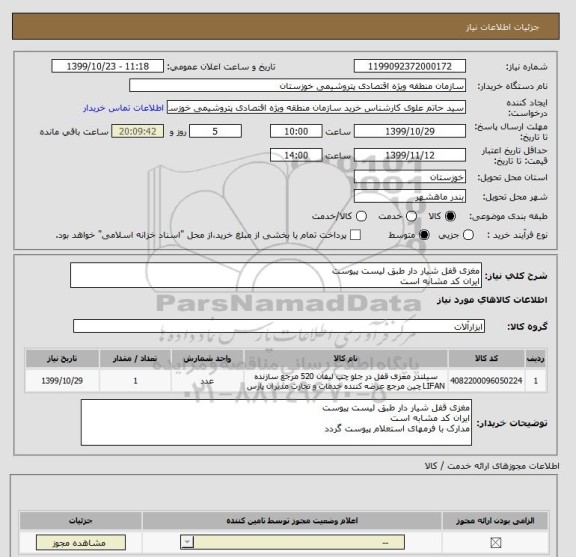Click the کد کالا column header
The height and width of the screenshot is (557, 576).
(x=486, y=359)
